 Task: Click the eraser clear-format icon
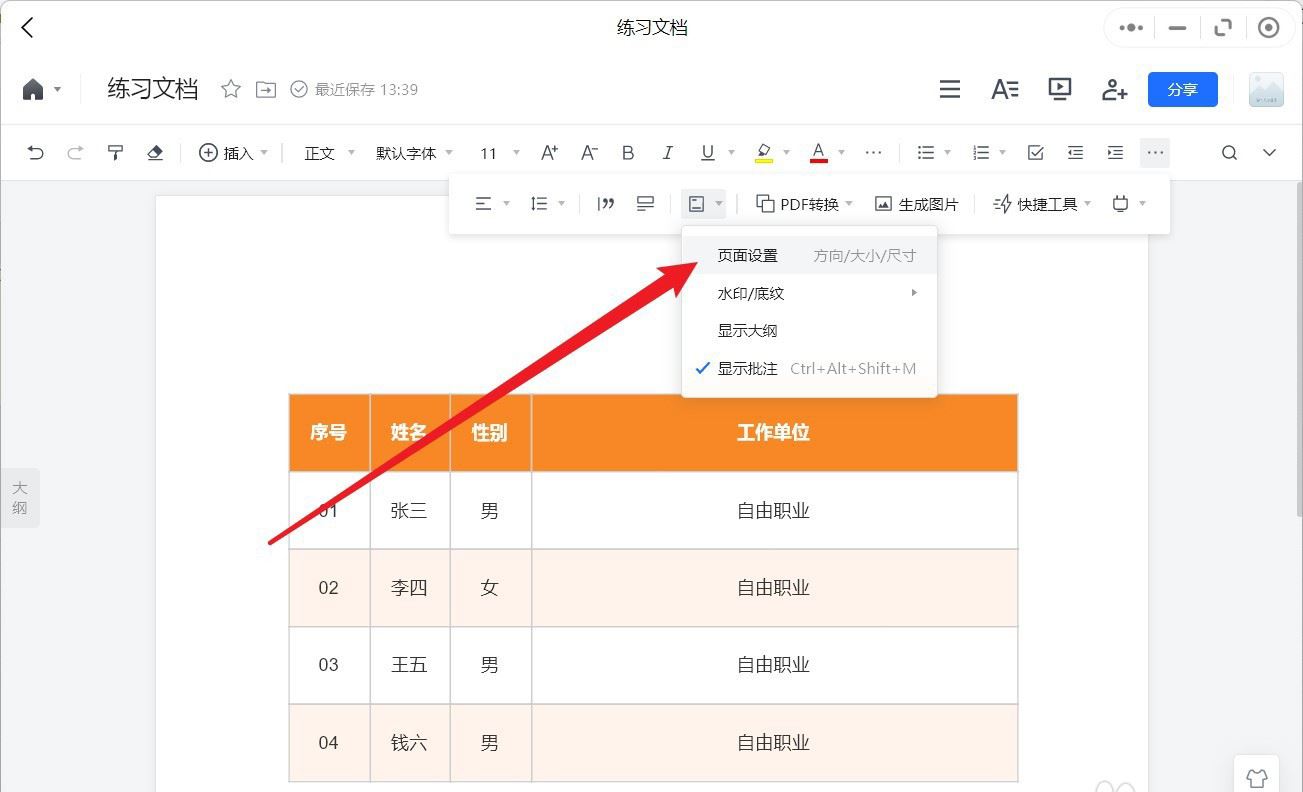coord(155,153)
